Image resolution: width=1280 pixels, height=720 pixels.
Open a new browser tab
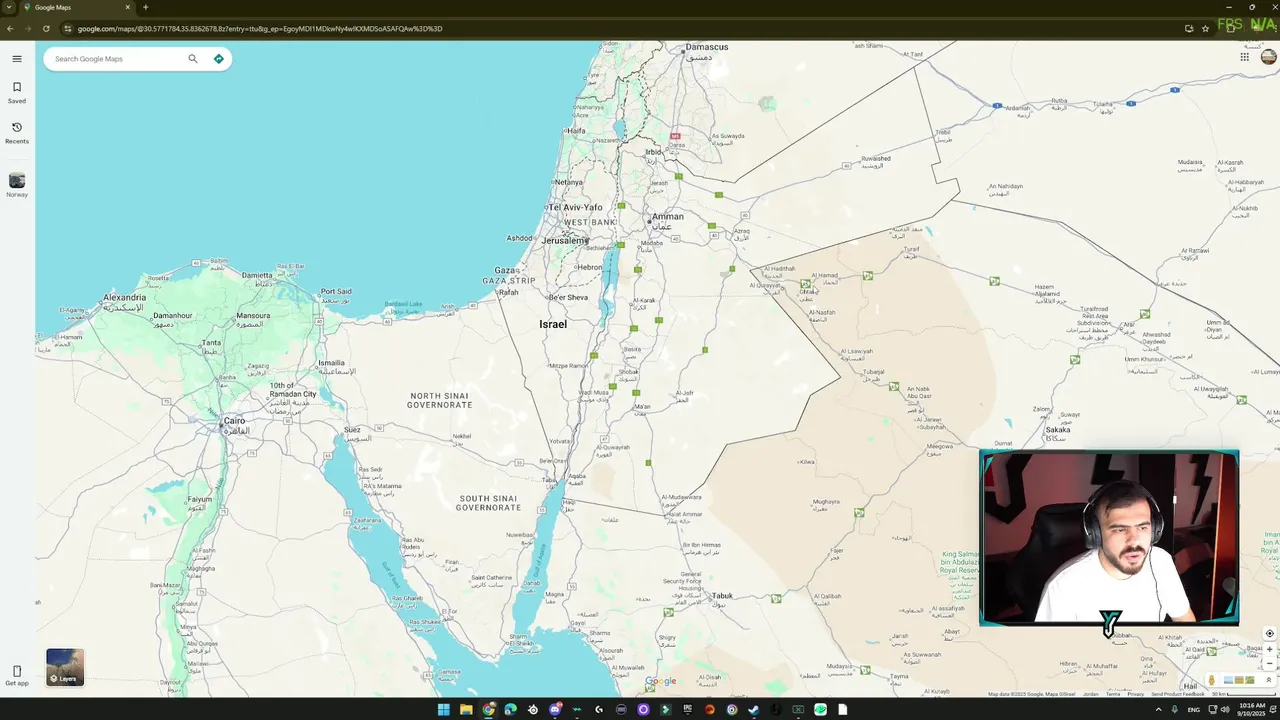pos(145,7)
